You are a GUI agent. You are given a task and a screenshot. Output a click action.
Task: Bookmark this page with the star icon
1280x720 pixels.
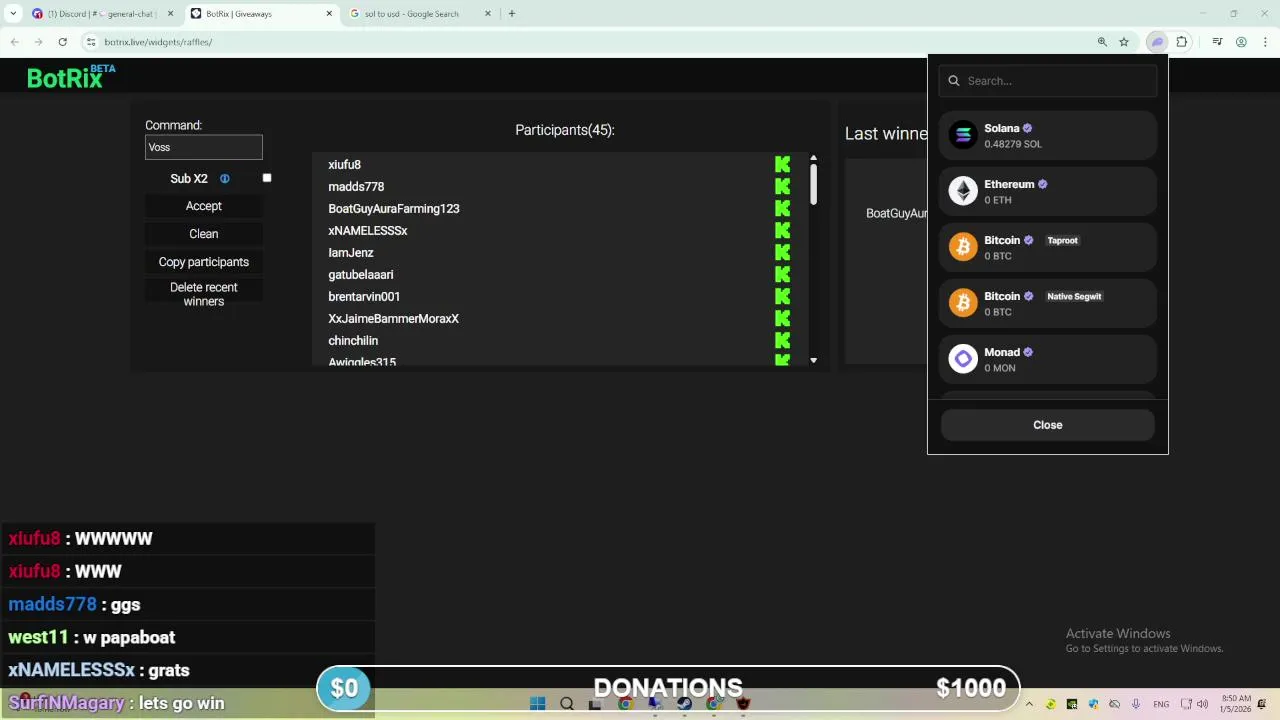(x=1124, y=42)
